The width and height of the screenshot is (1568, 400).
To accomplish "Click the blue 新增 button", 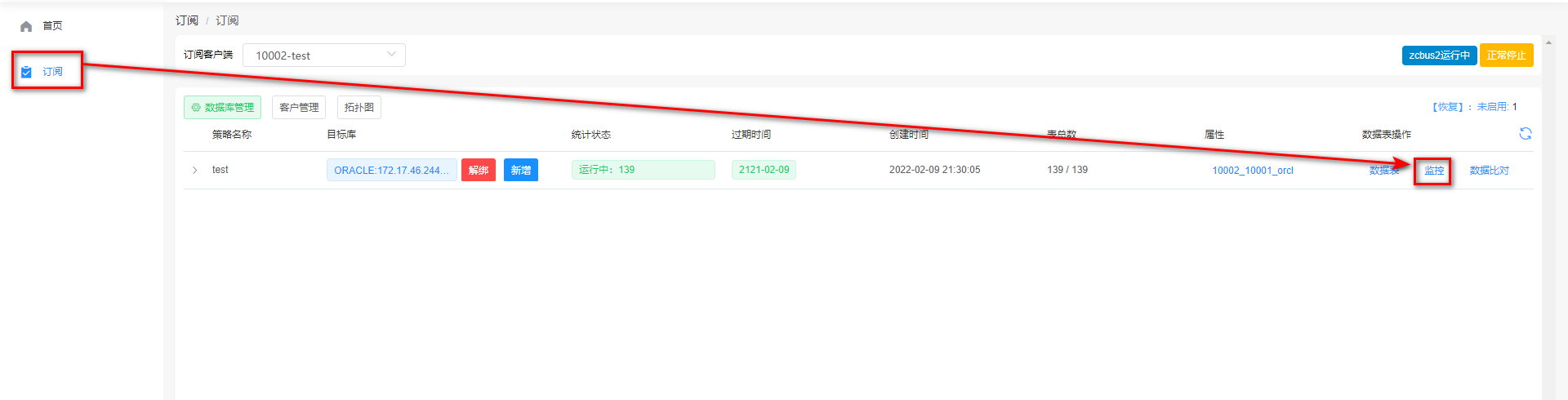I will pyautogui.click(x=520, y=170).
